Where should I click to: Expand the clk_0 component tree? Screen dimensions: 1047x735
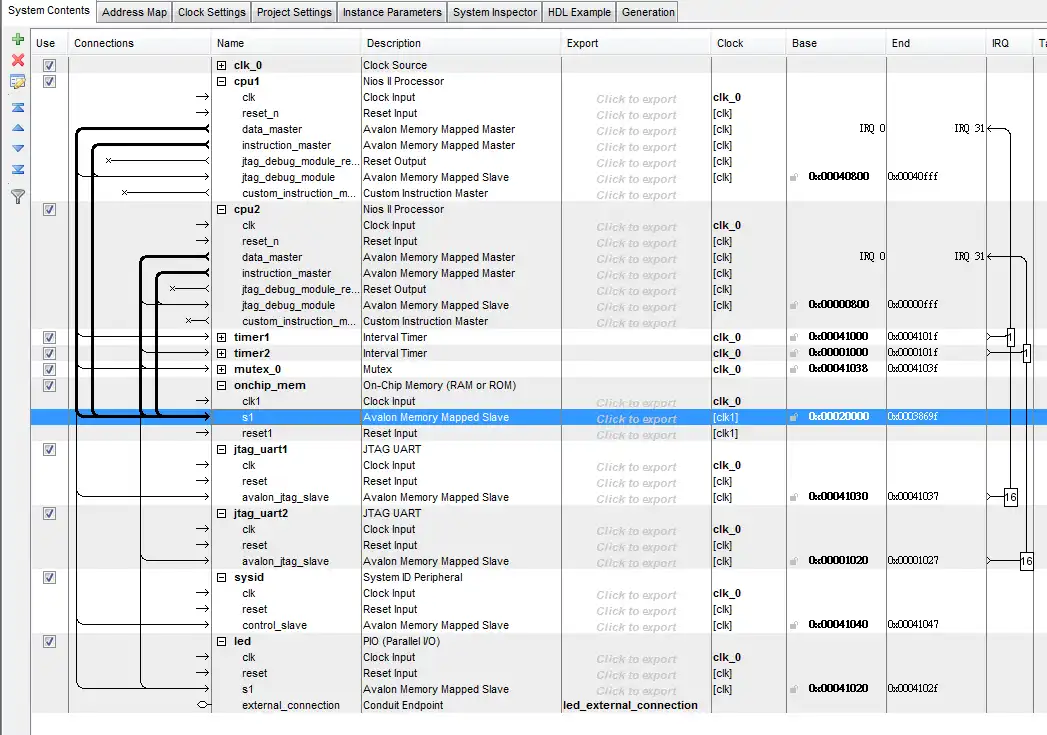(222, 65)
